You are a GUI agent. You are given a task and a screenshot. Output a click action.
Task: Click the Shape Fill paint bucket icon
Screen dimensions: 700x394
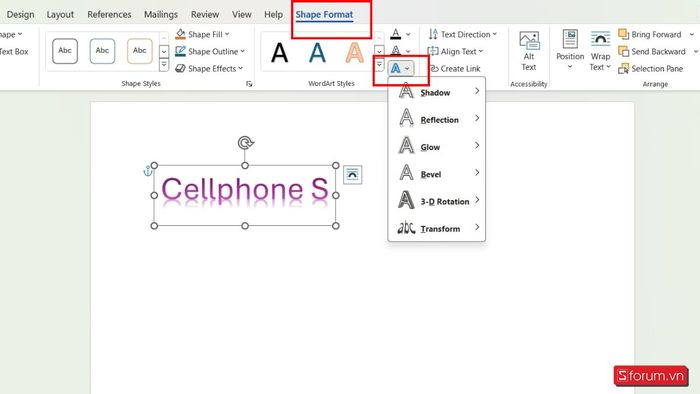tap(180, 34)
